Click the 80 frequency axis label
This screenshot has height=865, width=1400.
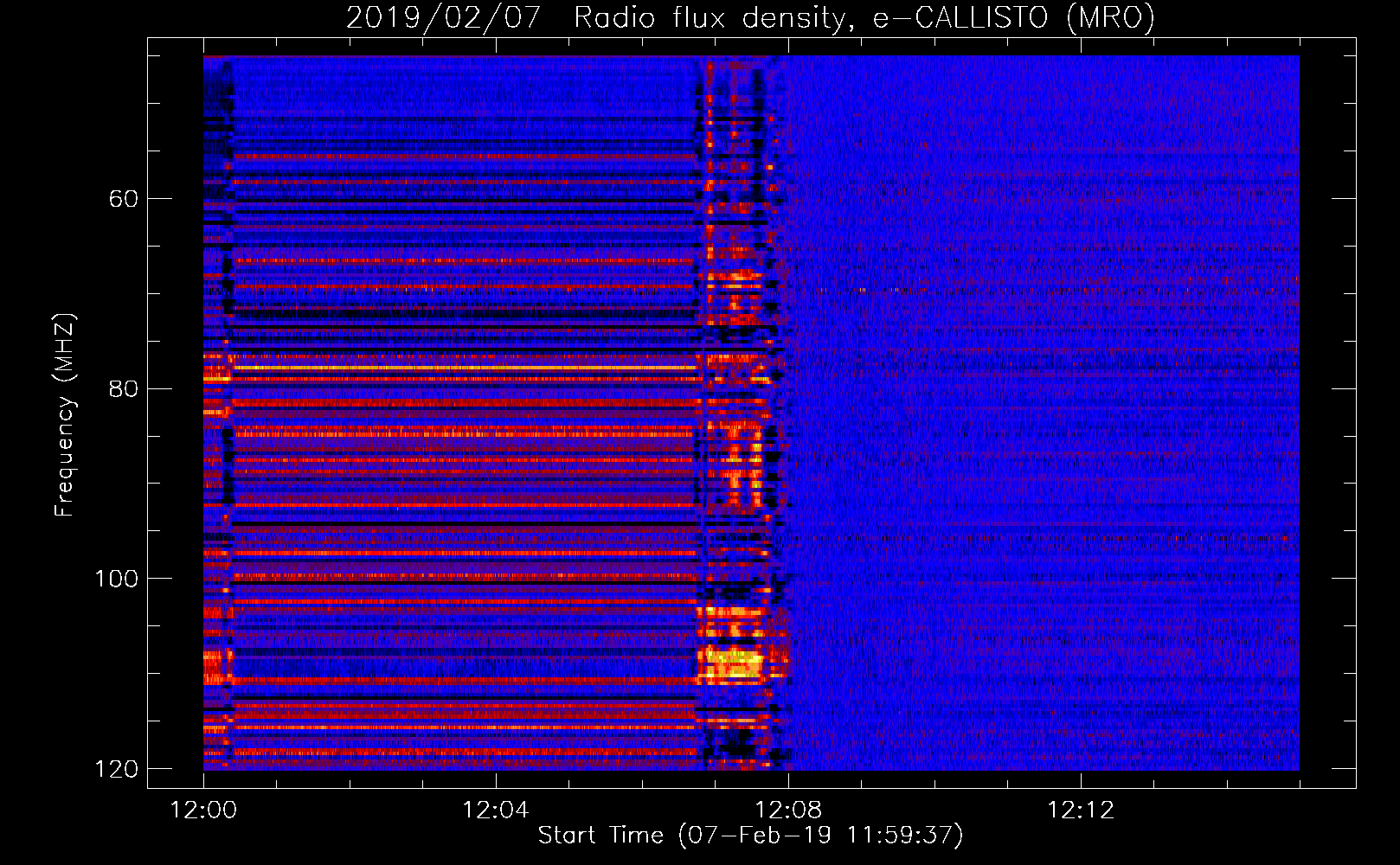[x=123, y=388]
